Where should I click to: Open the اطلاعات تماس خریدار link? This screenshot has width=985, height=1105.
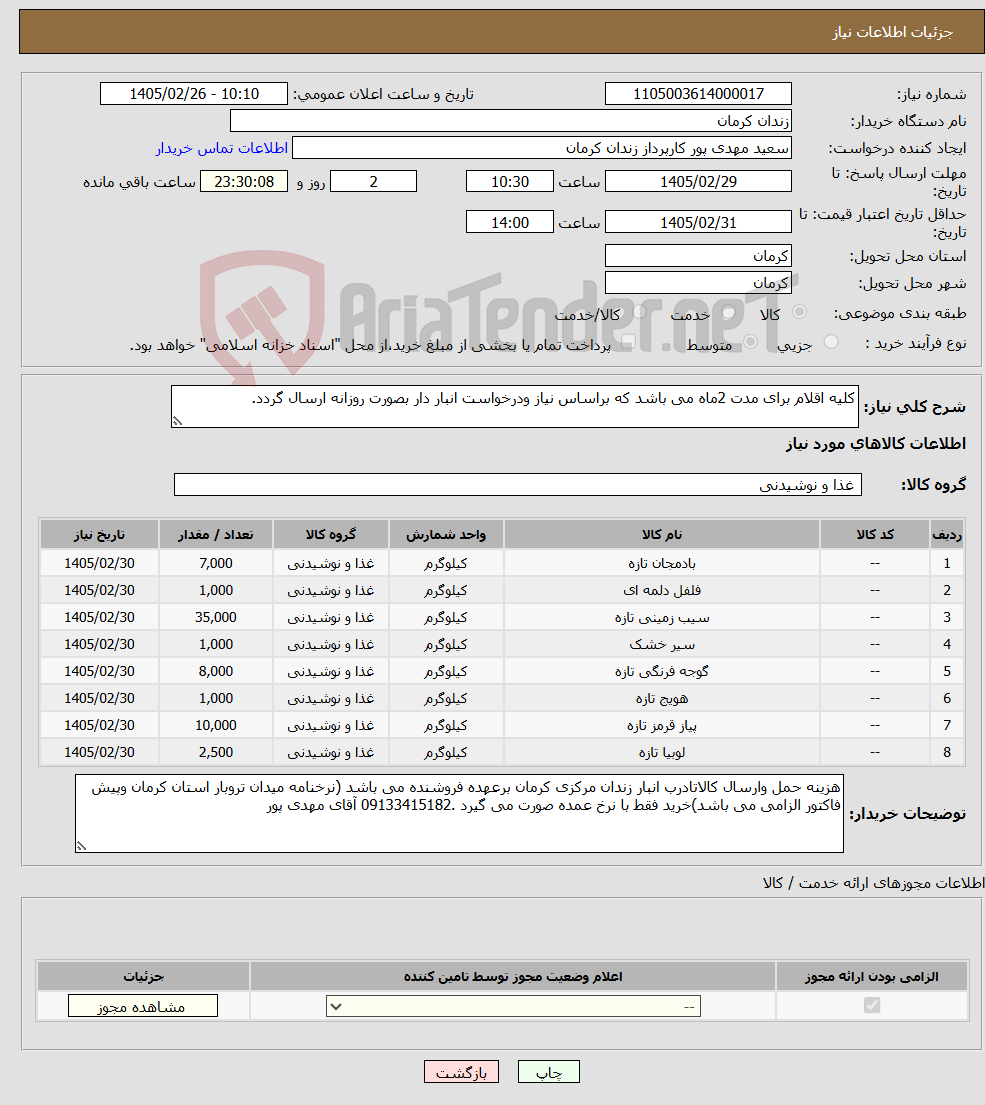click(x=221, y=148)
